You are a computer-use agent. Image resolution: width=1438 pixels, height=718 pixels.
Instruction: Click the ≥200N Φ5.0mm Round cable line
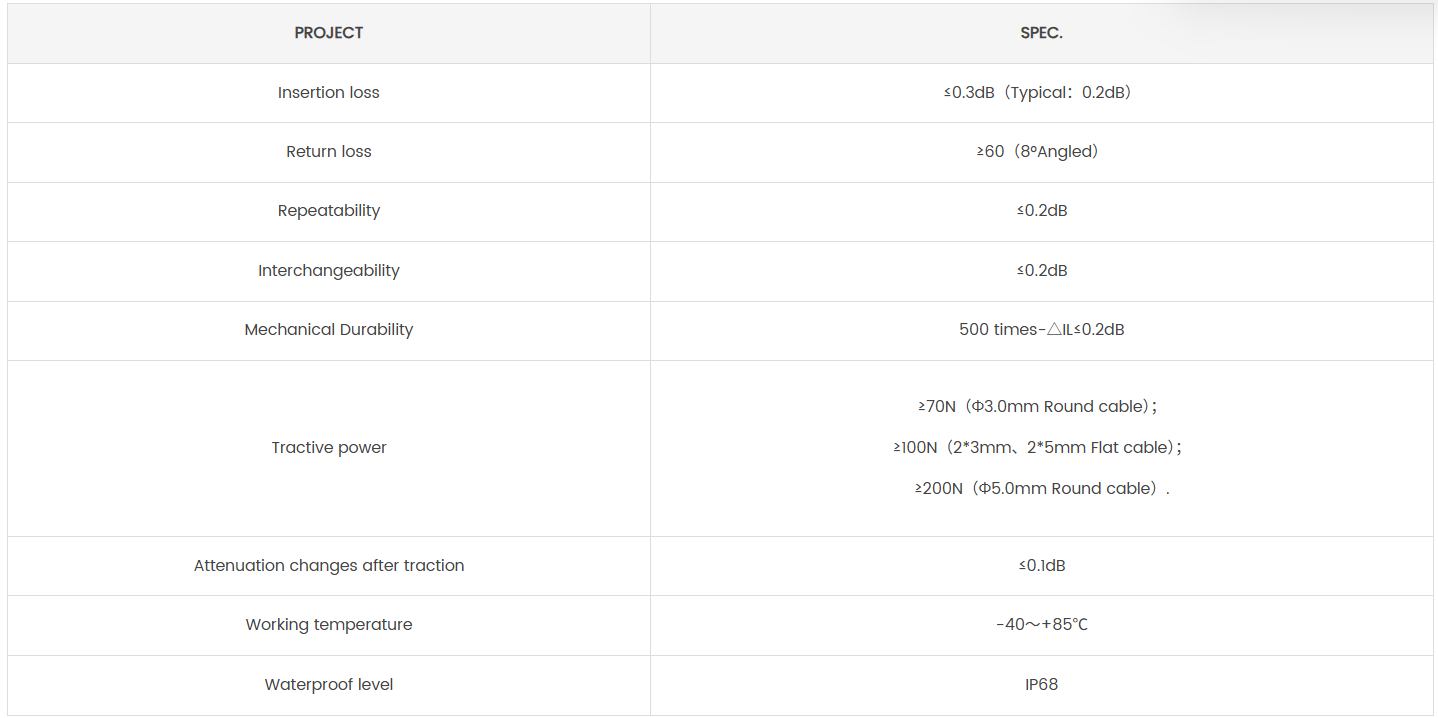pos(1041,488)
